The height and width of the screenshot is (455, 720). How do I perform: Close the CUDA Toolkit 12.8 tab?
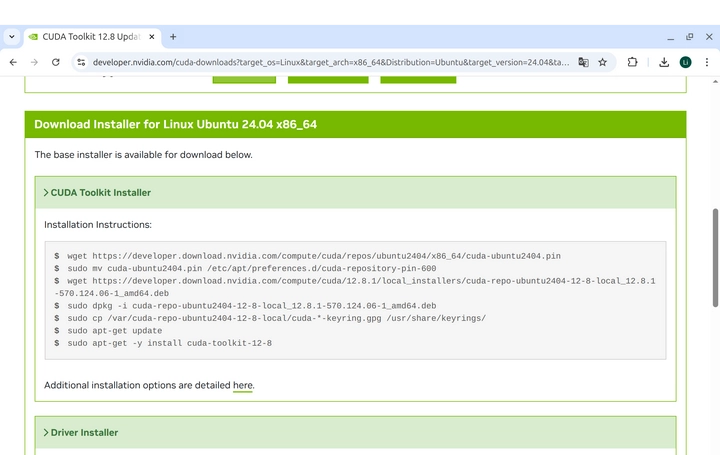pyautogui.click(x=150, y=36)
